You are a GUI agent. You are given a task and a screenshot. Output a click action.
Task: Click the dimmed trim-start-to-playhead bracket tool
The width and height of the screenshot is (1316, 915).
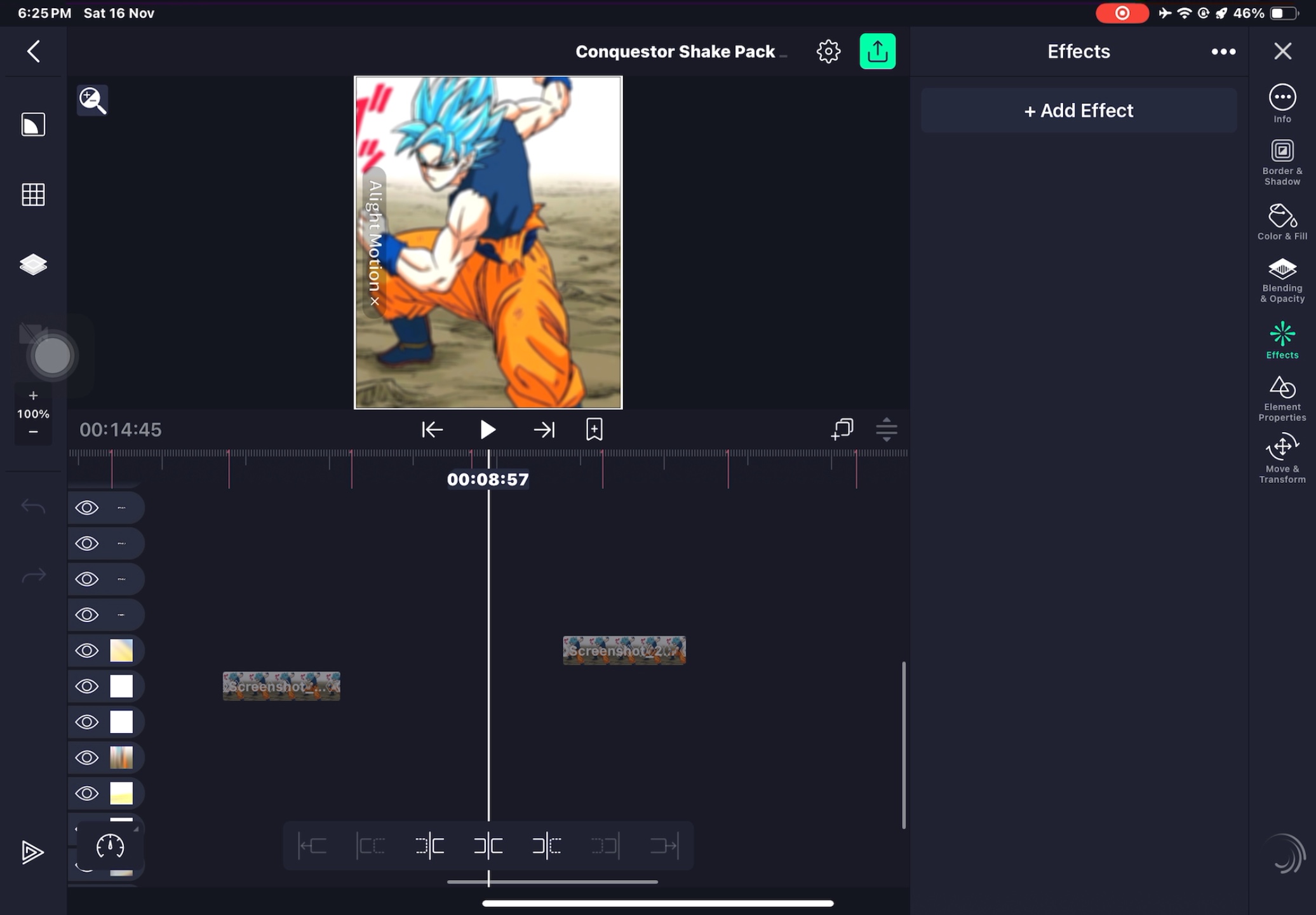(x=371, y=846)
